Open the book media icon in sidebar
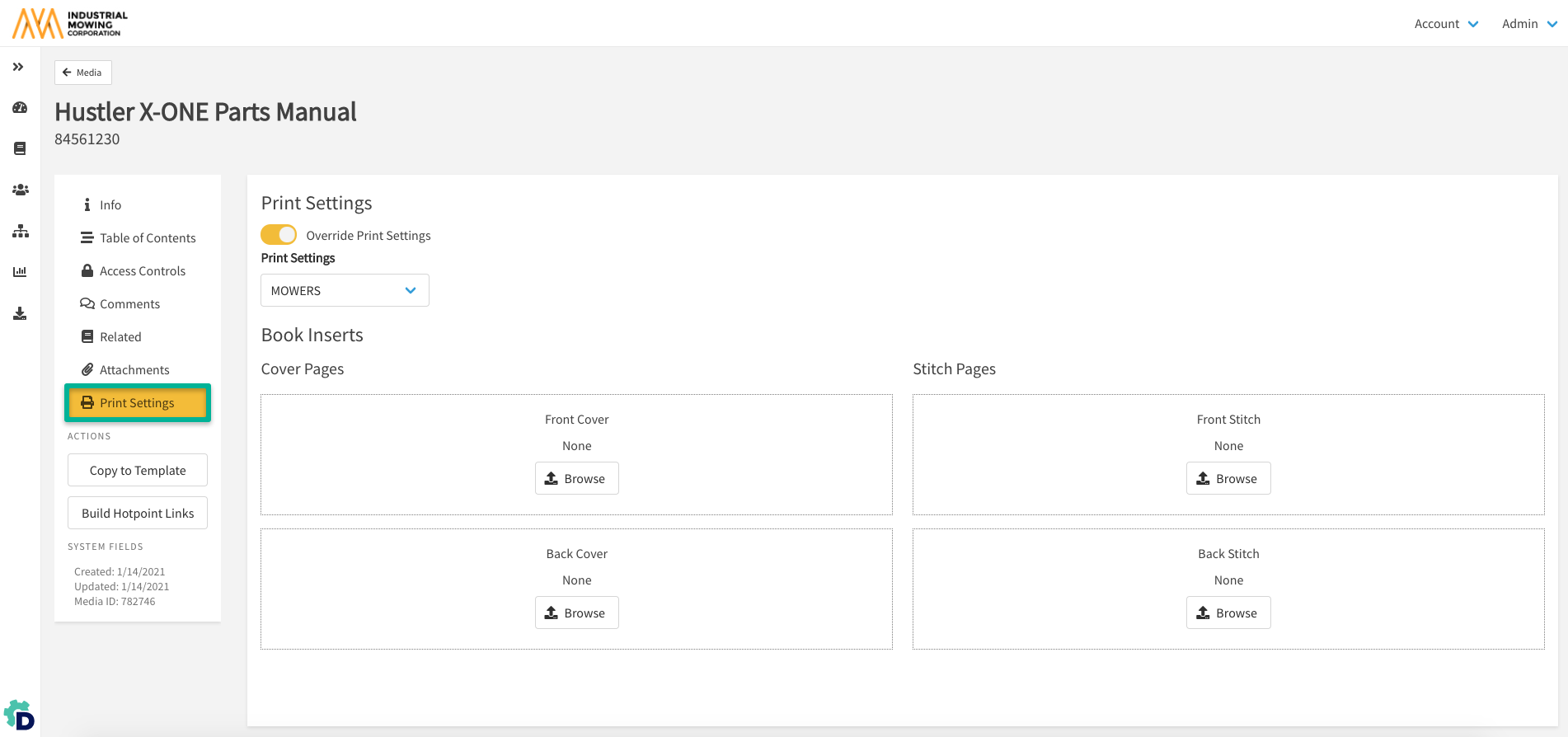The image size is (1568, 737). [x=20, y=148]
